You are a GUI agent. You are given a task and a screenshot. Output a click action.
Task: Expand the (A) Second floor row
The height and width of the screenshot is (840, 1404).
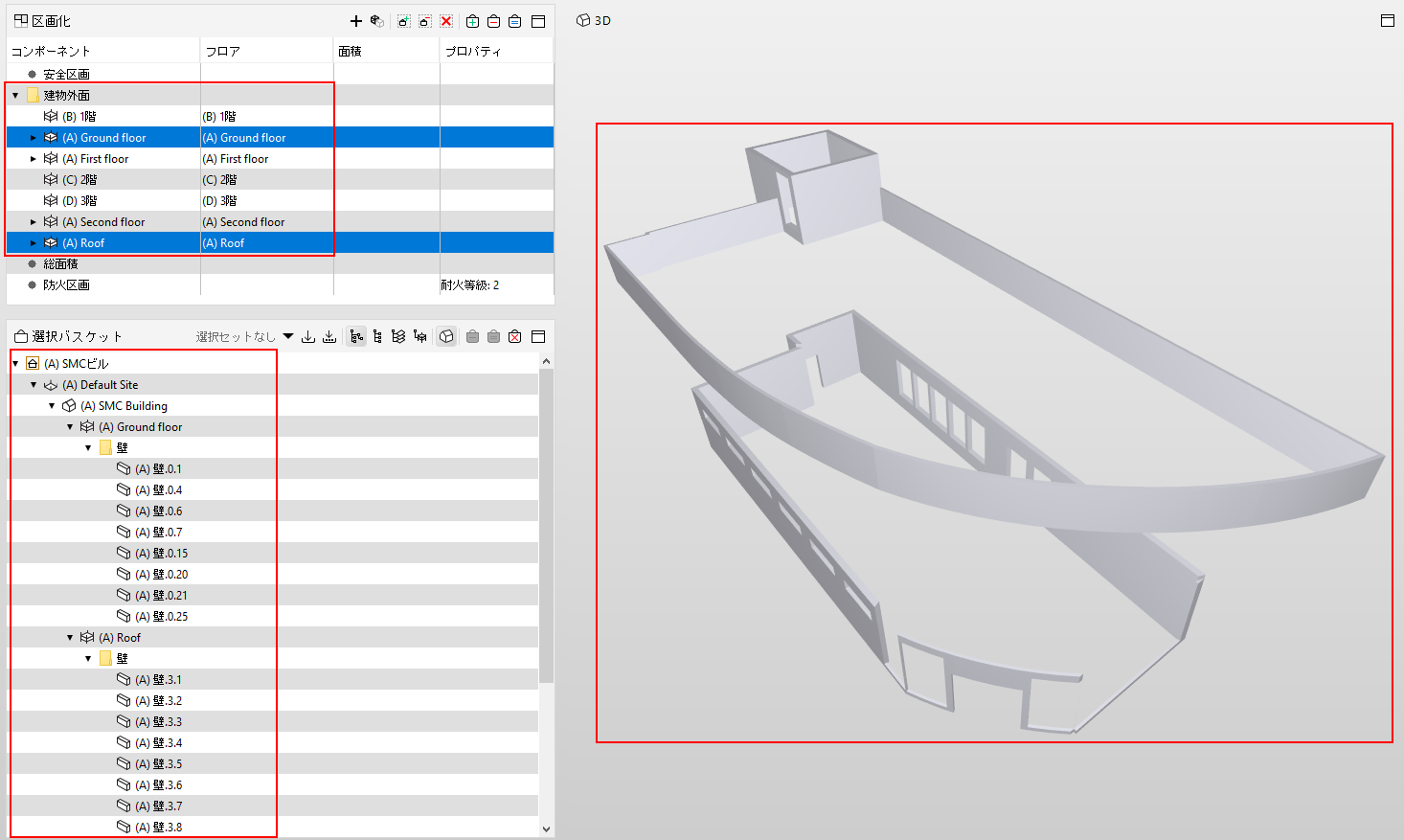point(34,222)
